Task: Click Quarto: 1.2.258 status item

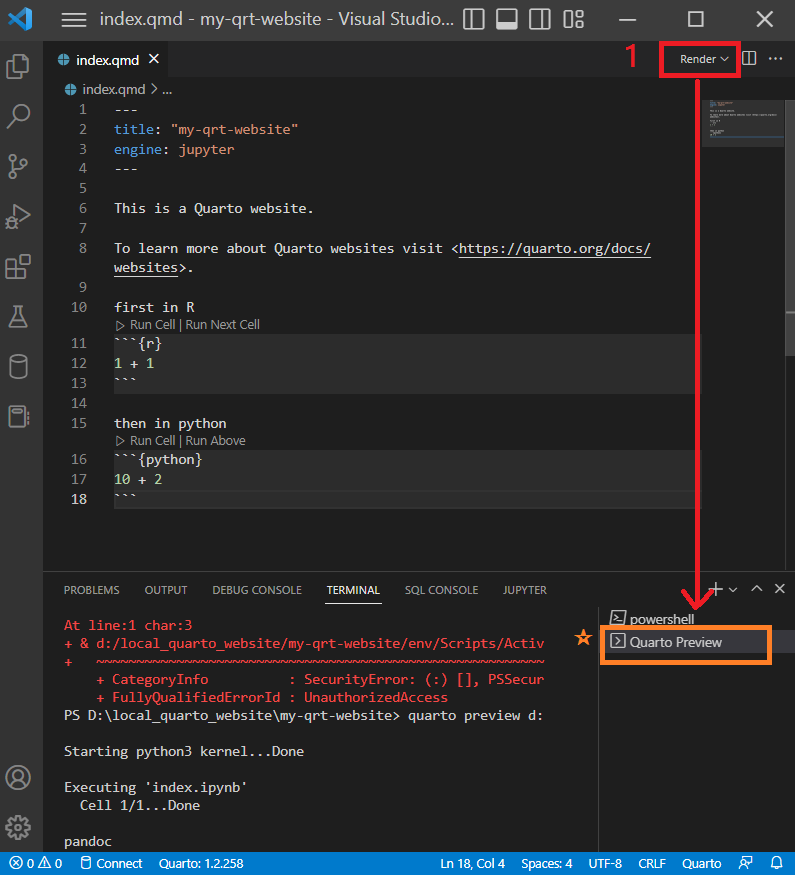Action: (201, 863)
